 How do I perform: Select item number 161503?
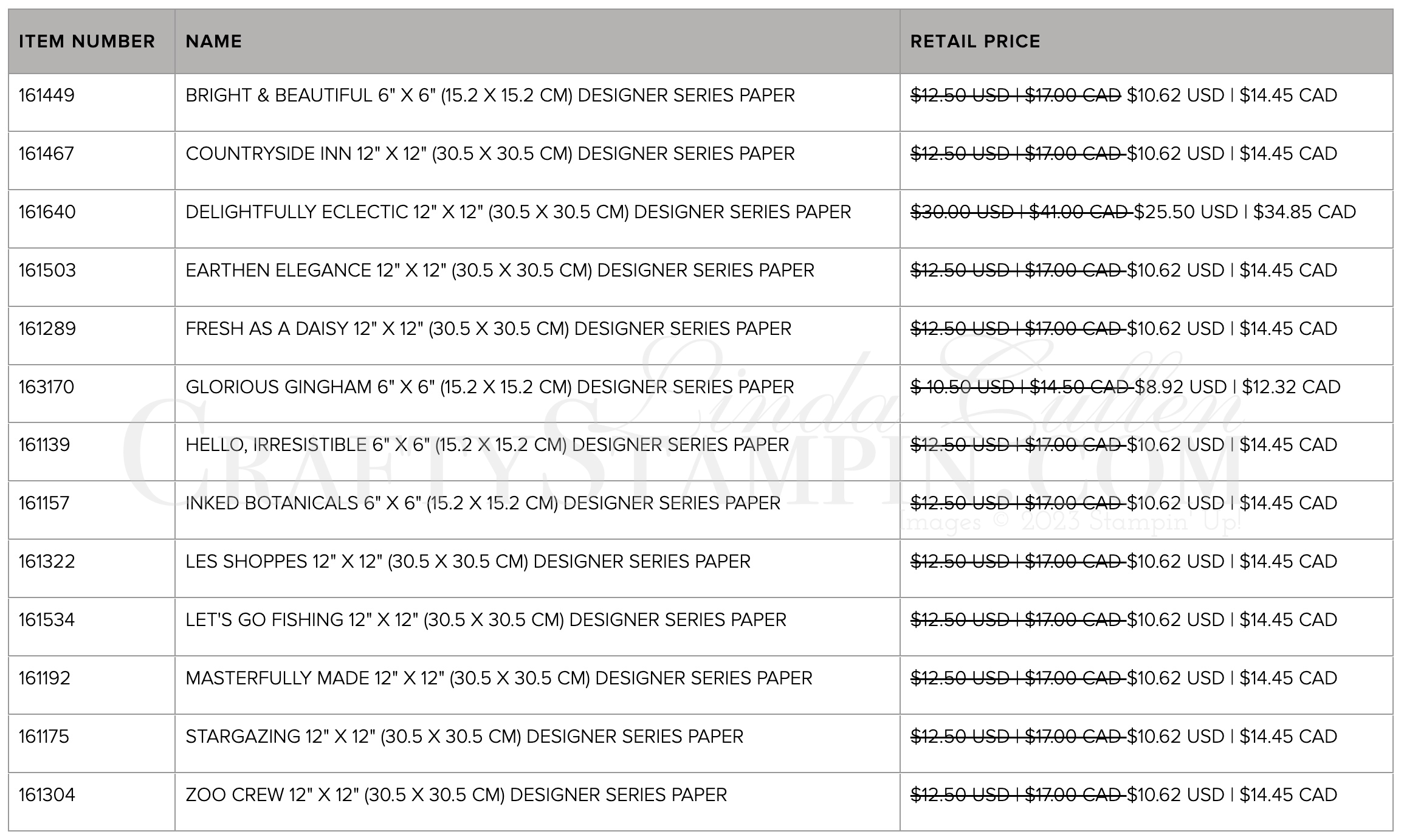[x=47, y=270]
